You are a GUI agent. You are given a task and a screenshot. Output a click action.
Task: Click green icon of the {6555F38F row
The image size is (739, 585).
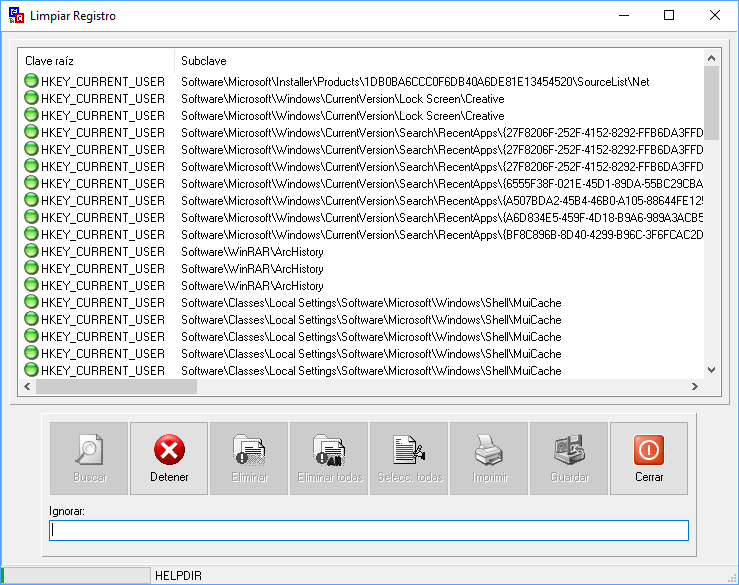(31, 183)
